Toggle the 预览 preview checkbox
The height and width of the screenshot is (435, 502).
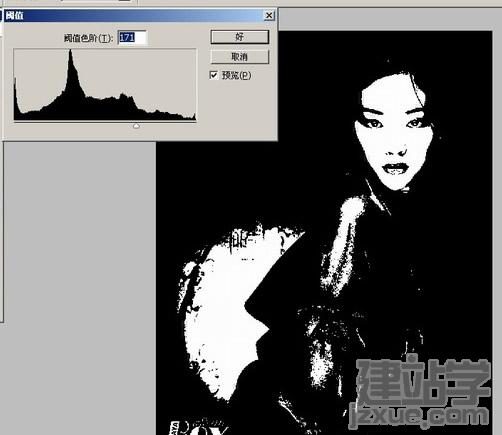(x=214, y=75)
